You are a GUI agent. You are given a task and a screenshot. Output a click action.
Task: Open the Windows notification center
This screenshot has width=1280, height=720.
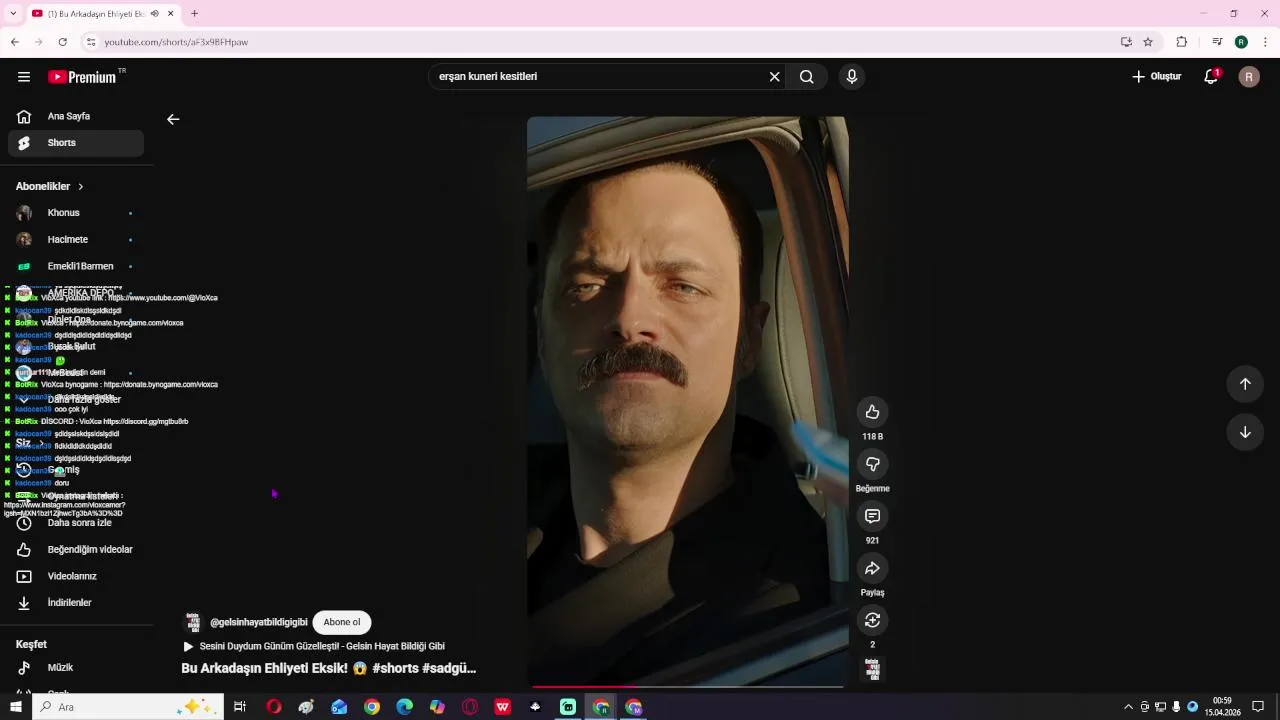(x=1258, y=707)
